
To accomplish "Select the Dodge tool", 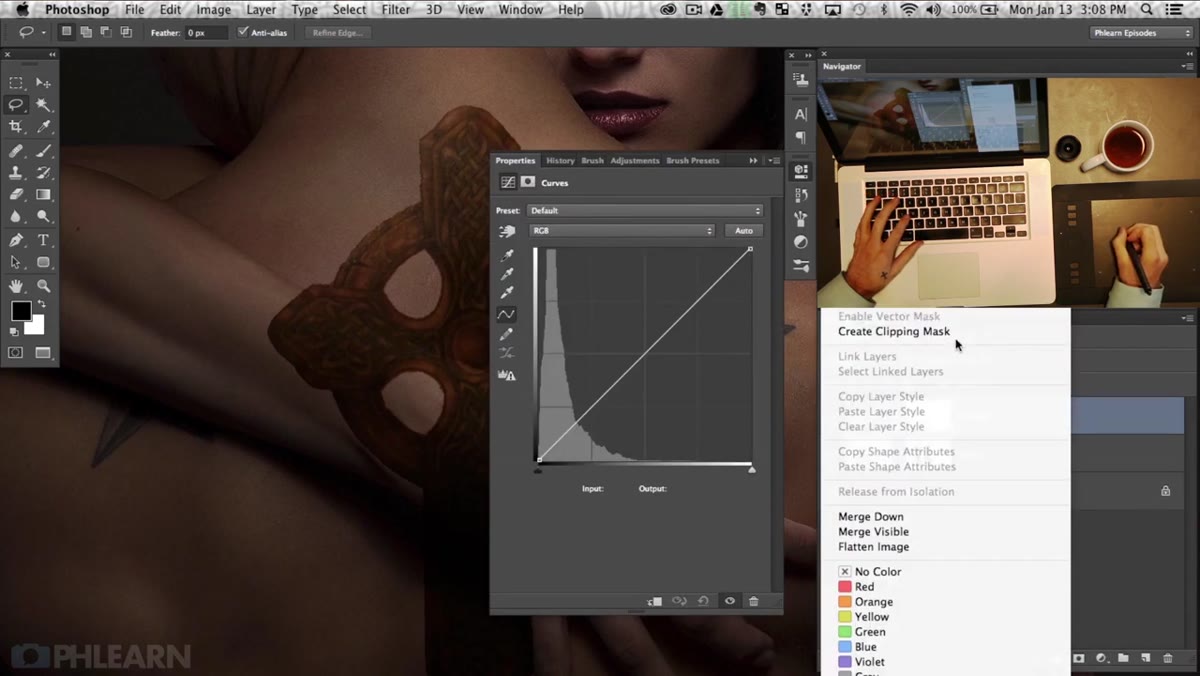I will [43, 216].
